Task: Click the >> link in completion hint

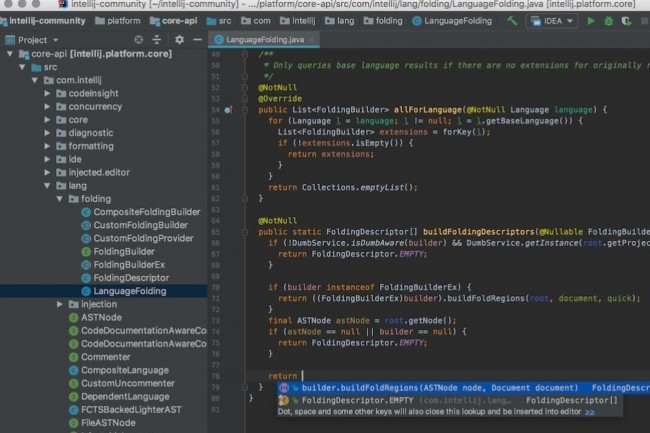Action: [590, 411]
